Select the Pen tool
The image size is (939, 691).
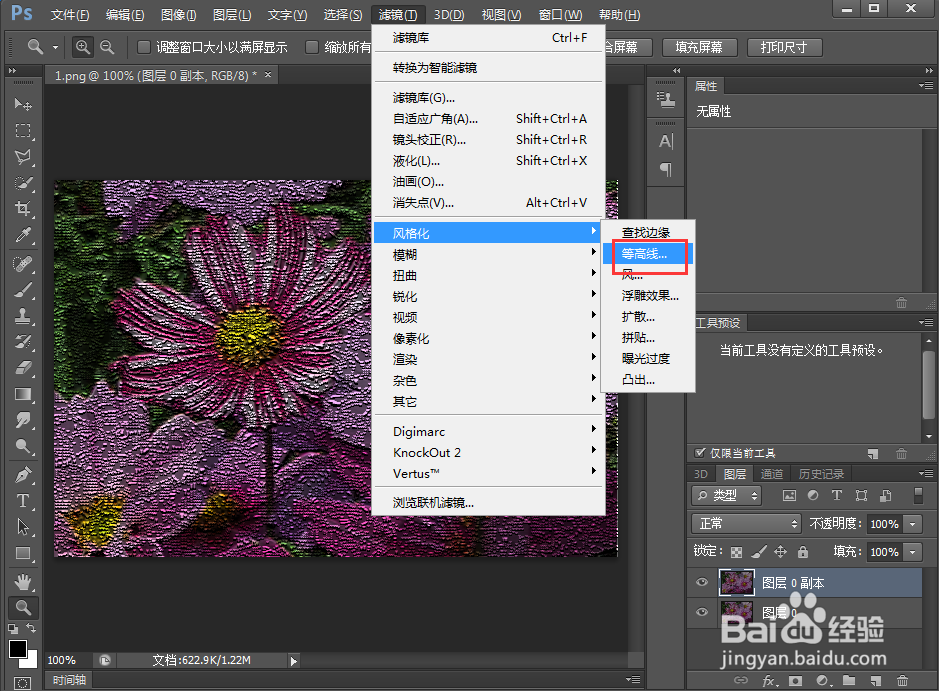coord(23,475)
